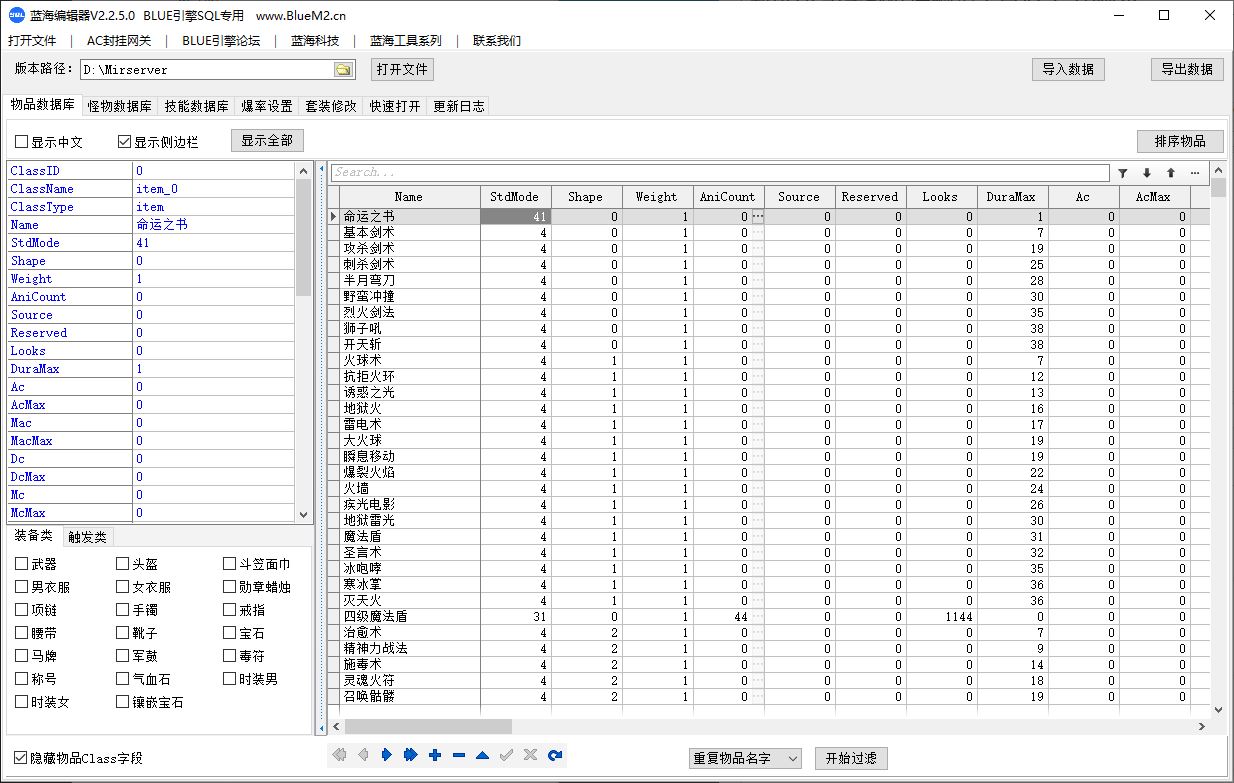Open the search options ellipsis menu
Image resolution: width=1234 pixels, height=783 pixels.
(x=1195, y=173)
